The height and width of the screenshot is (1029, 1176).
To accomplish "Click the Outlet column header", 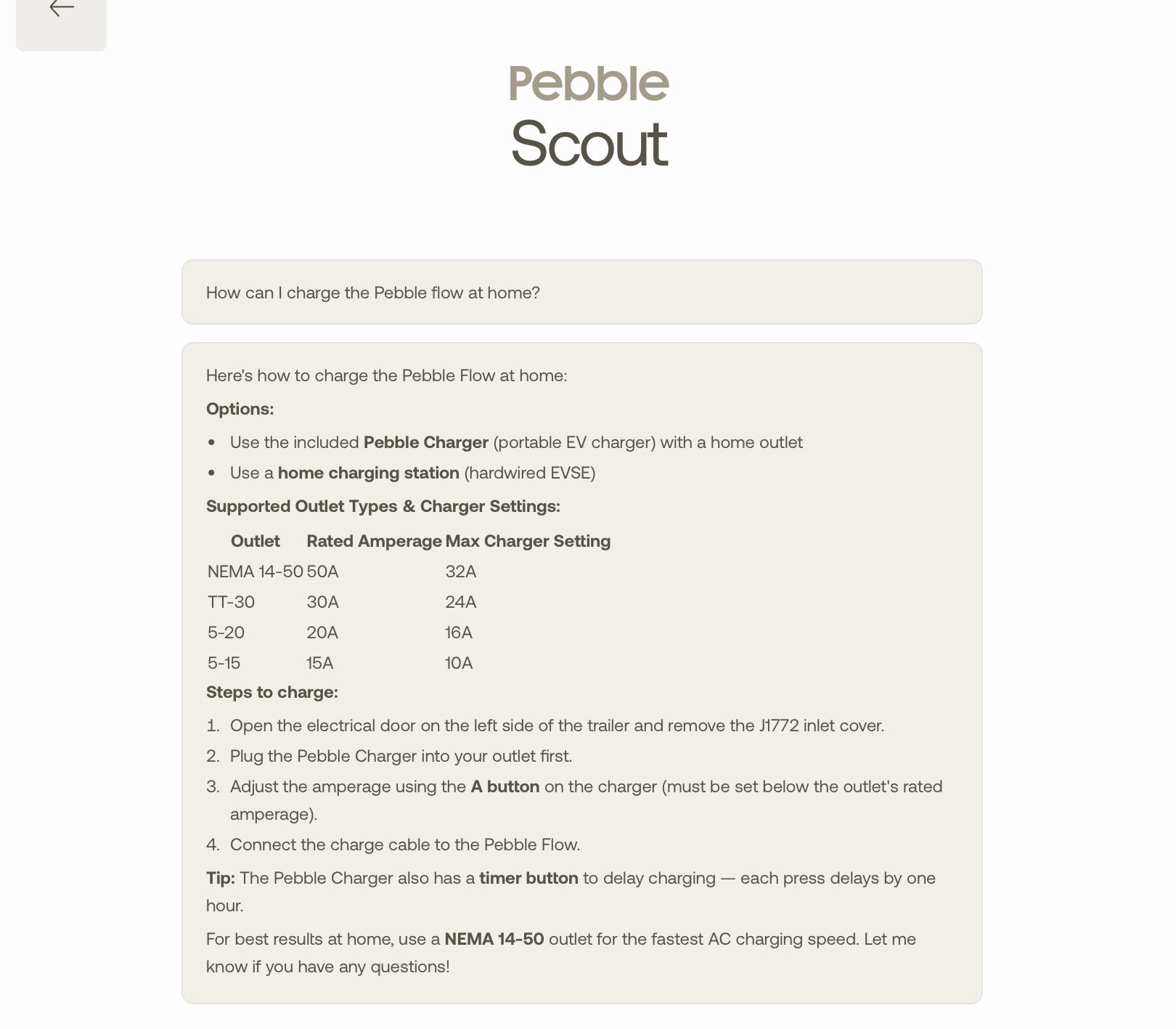I will 256,541.
